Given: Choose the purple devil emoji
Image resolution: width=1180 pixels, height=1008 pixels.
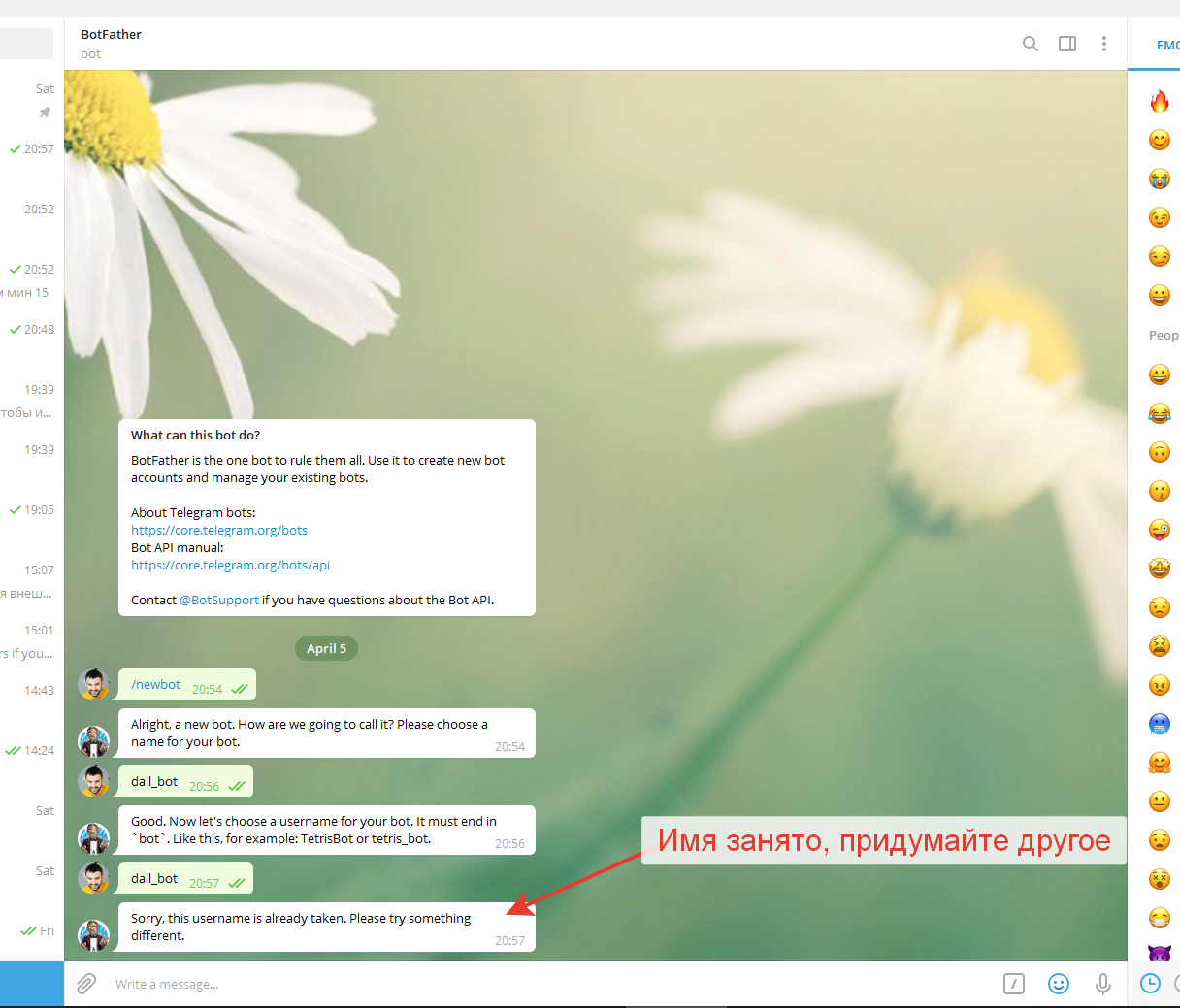Looking at the screenshot, I should [x=1160, y=953].
